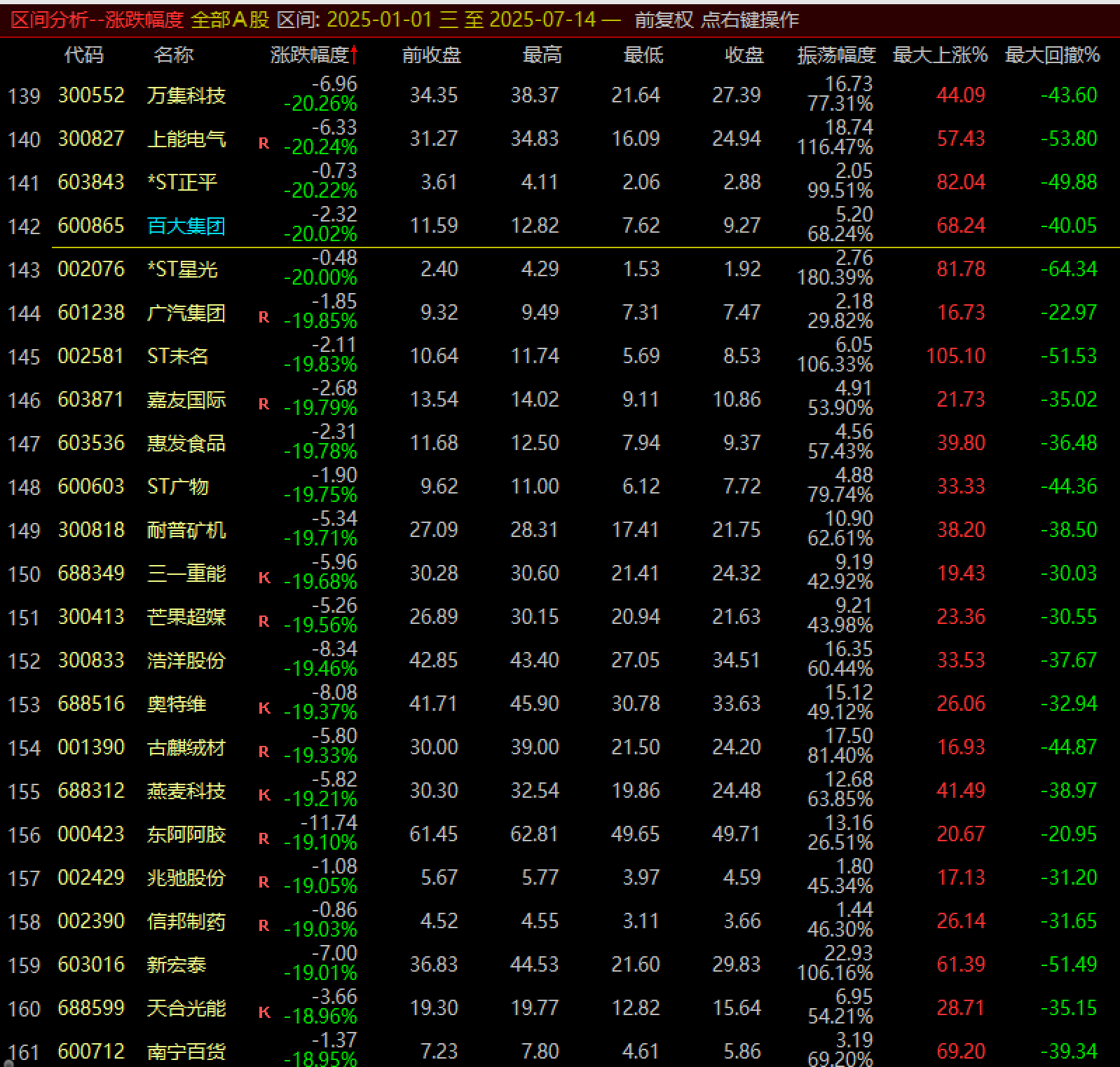This screenshot has height=1067, width=1120.
Task: Click the 代码 column header
Action: (x=83, y=55)
